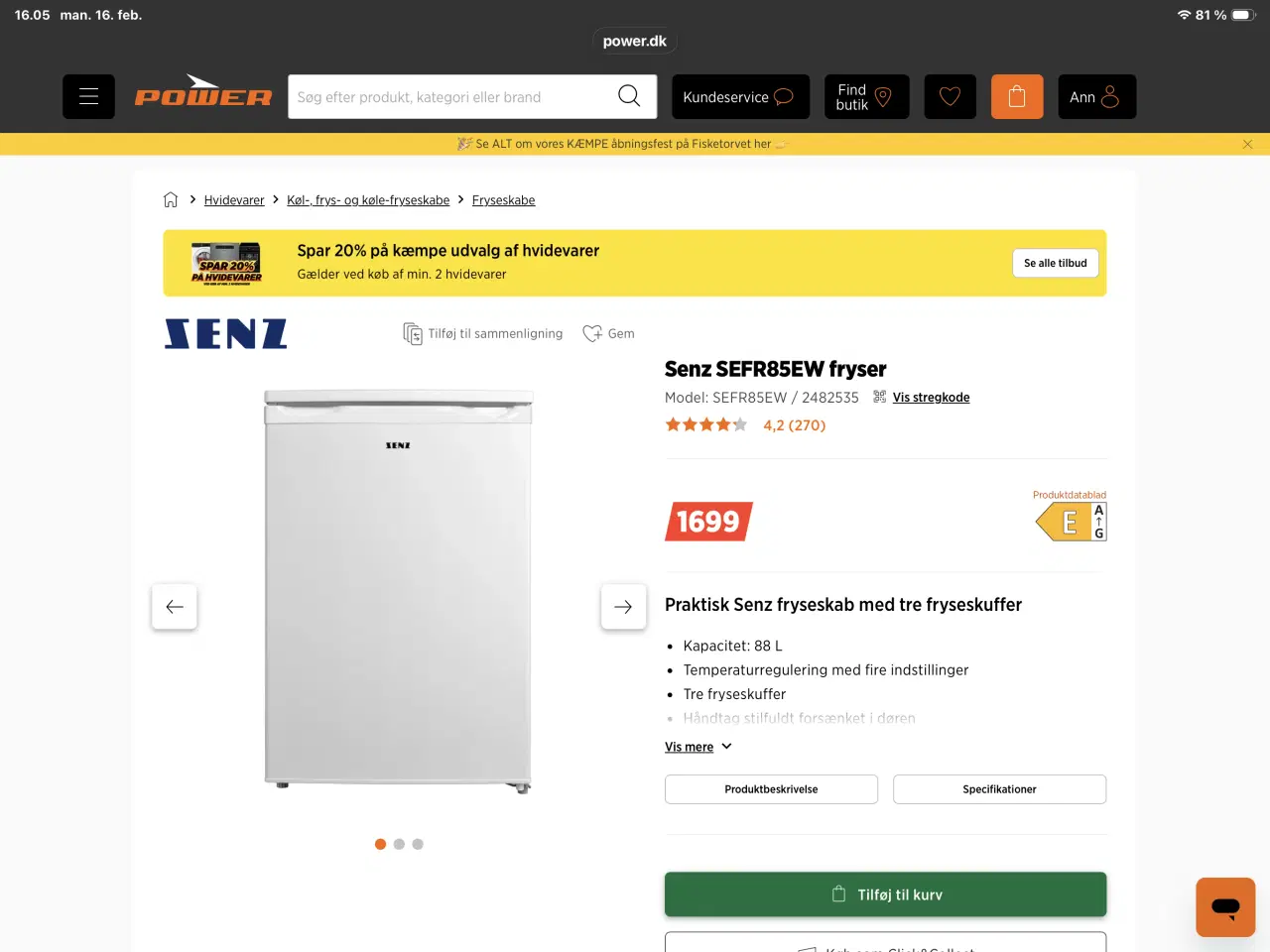This screenshot has width=1270, height=952.
Task: Click the product search input field
Action: [x=456, y=96]
